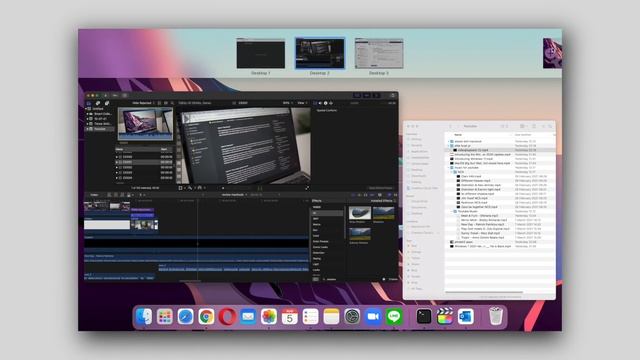This screenshot has width=640, height=360.
Task: Switch to Desktop 1 in Mission Control
Action: pos(261,53)
